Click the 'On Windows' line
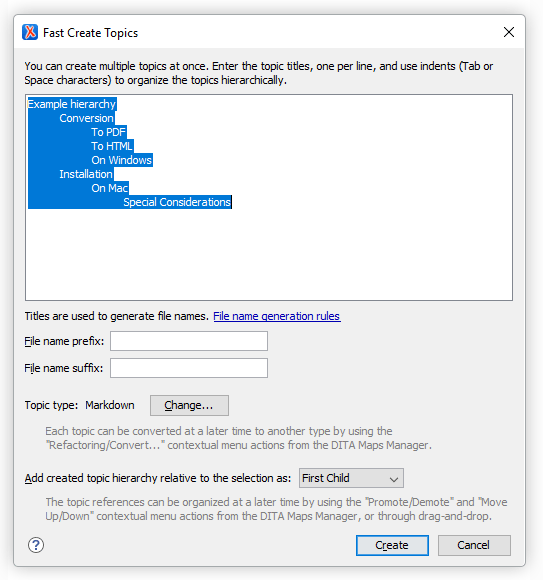 [x=122, y=160]
